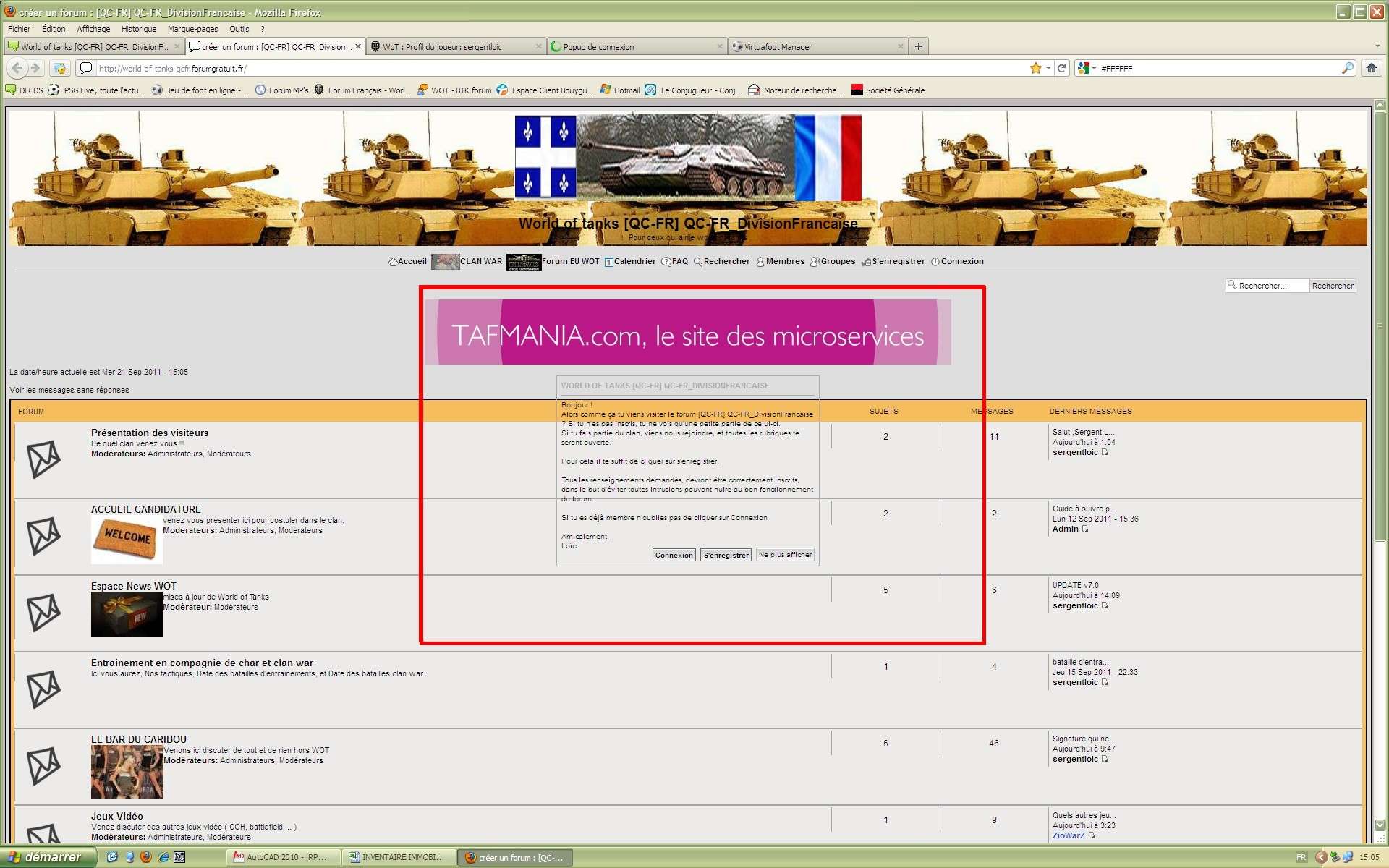Bookmark this page with the star icon

click(1035, 68)
